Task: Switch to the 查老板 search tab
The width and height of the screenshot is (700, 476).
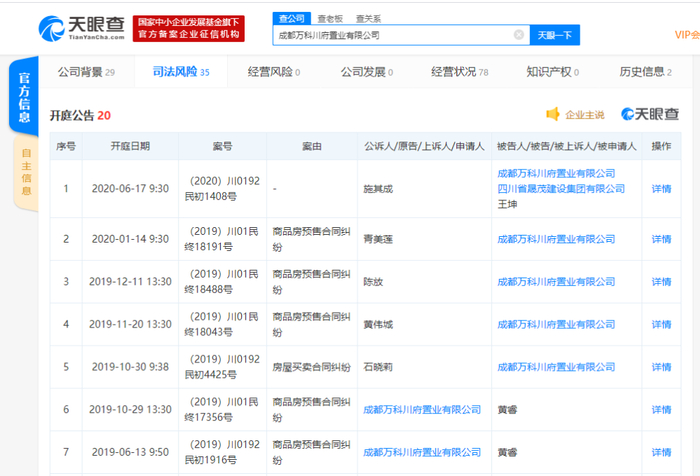Action: pyautogui.click(x=328, y=18)
